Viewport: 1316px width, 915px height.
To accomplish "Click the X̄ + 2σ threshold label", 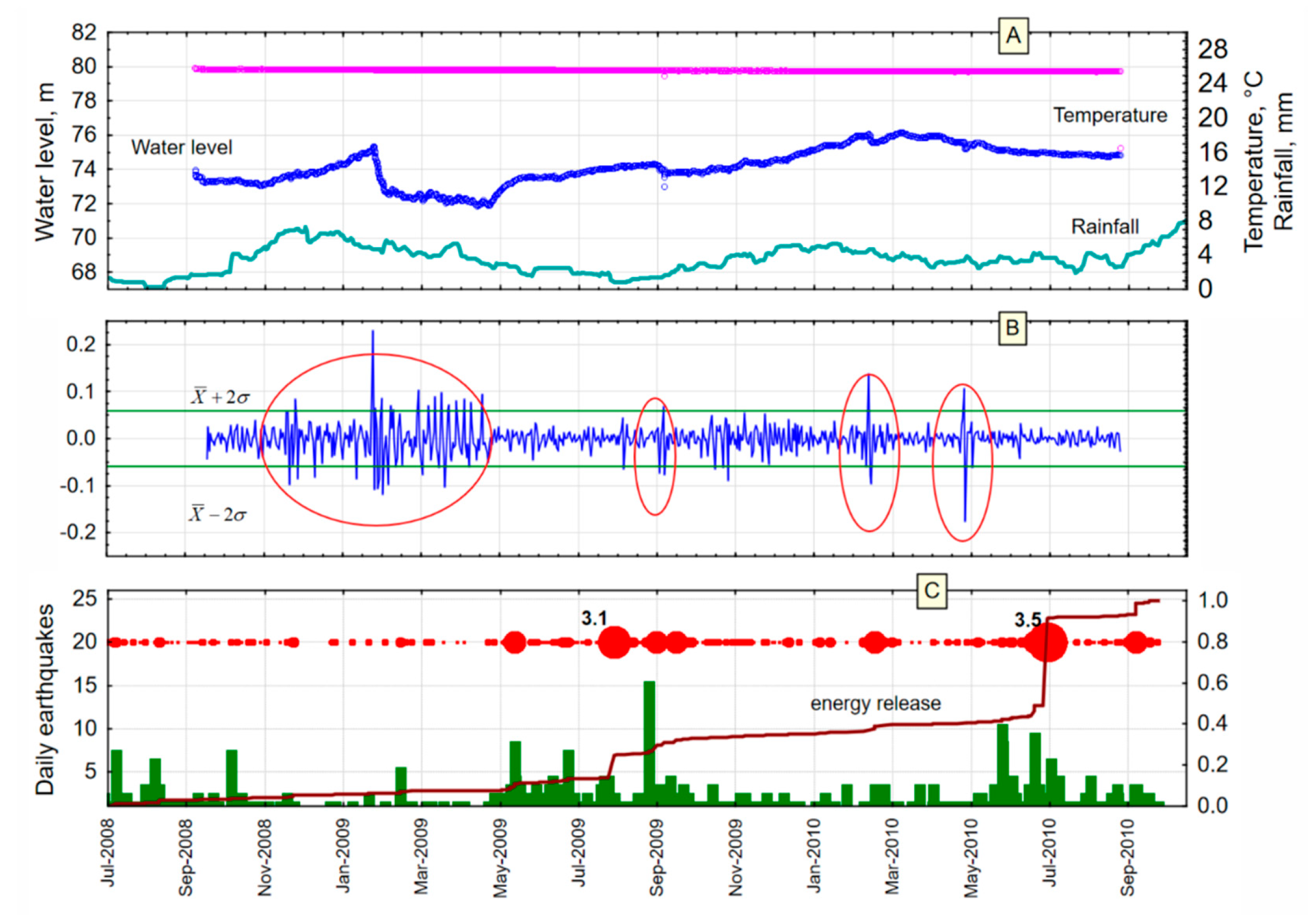I will coord(221,396).
